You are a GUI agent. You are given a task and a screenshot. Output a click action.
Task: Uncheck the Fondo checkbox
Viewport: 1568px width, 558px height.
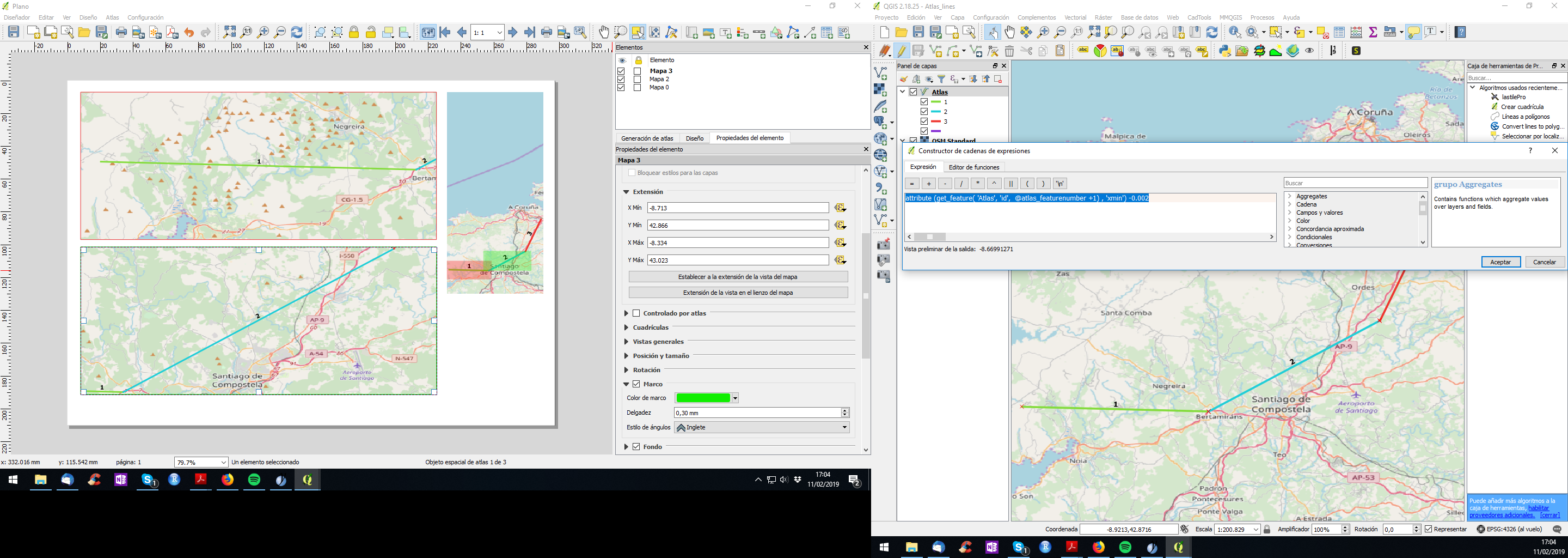(x=636, y=447)
